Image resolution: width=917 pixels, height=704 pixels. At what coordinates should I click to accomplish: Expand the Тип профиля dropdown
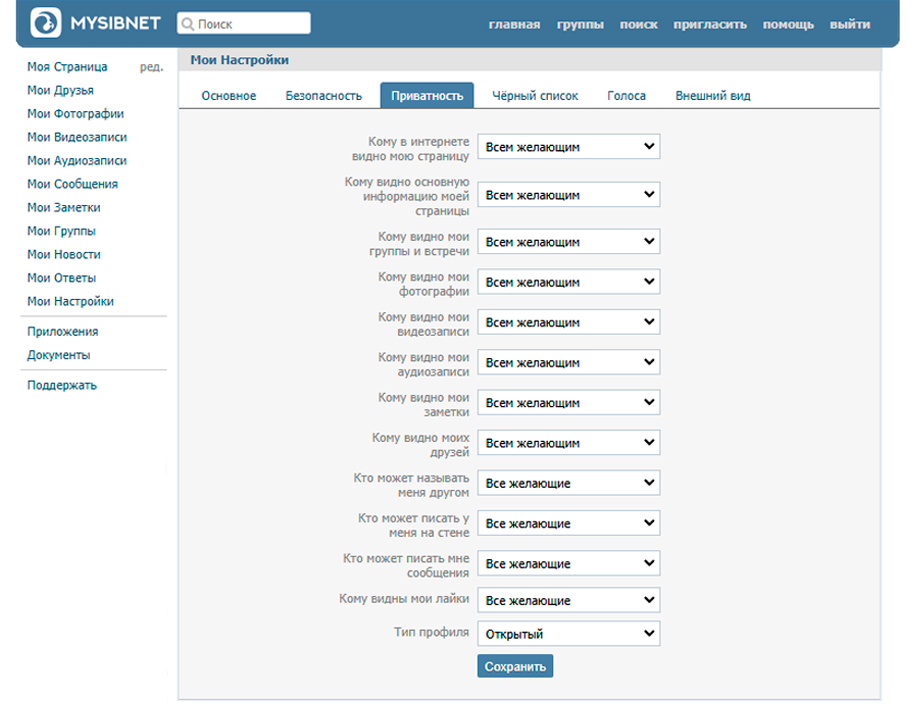click(x=568, y=634)
